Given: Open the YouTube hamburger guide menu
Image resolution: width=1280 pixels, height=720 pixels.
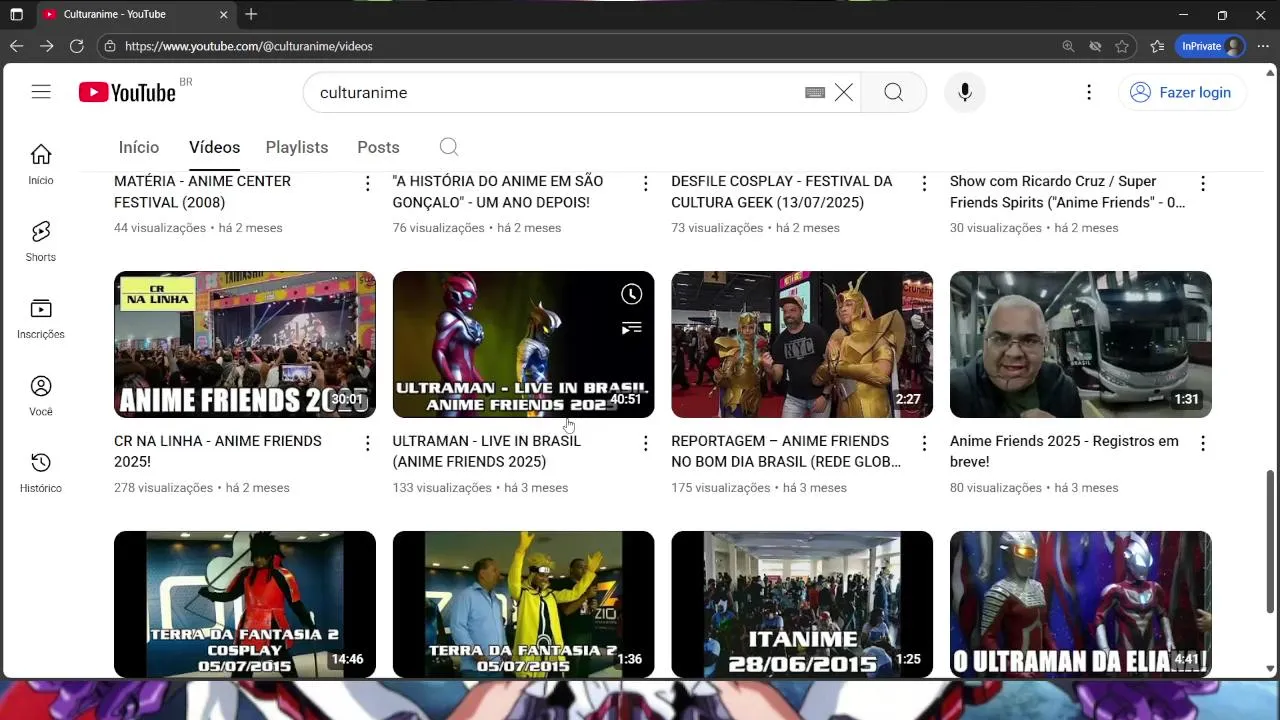Looking at the screenshot, I should tap(41, 92).
